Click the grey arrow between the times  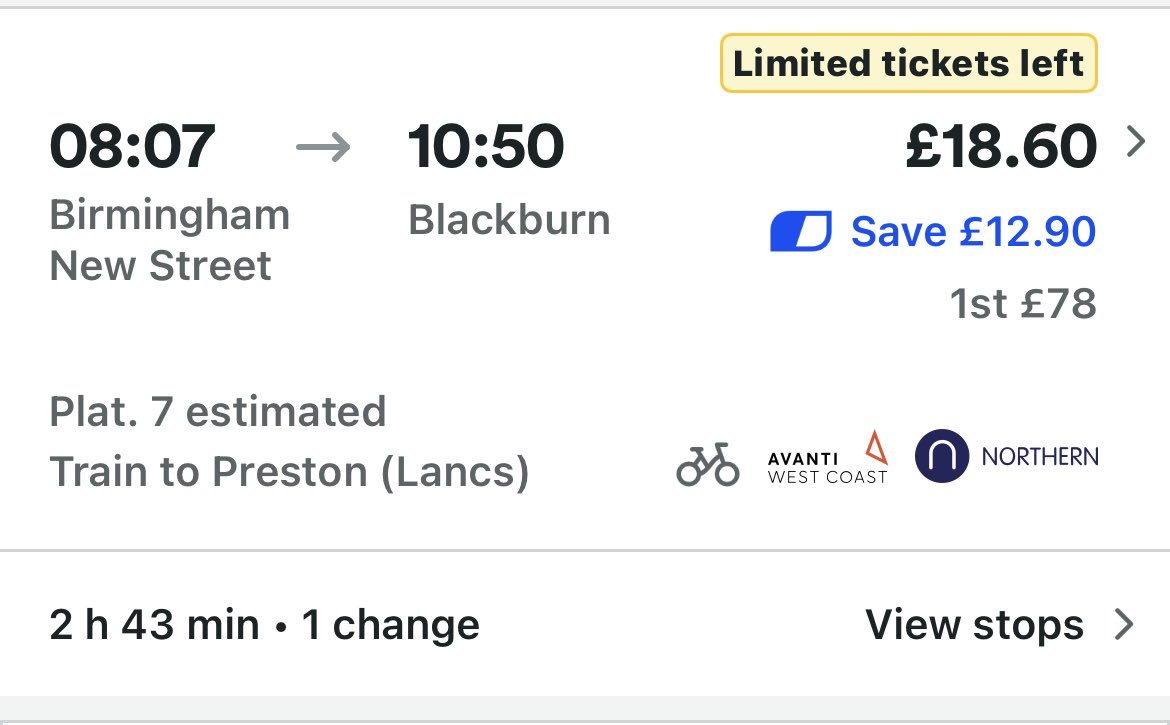coord(324,148)
